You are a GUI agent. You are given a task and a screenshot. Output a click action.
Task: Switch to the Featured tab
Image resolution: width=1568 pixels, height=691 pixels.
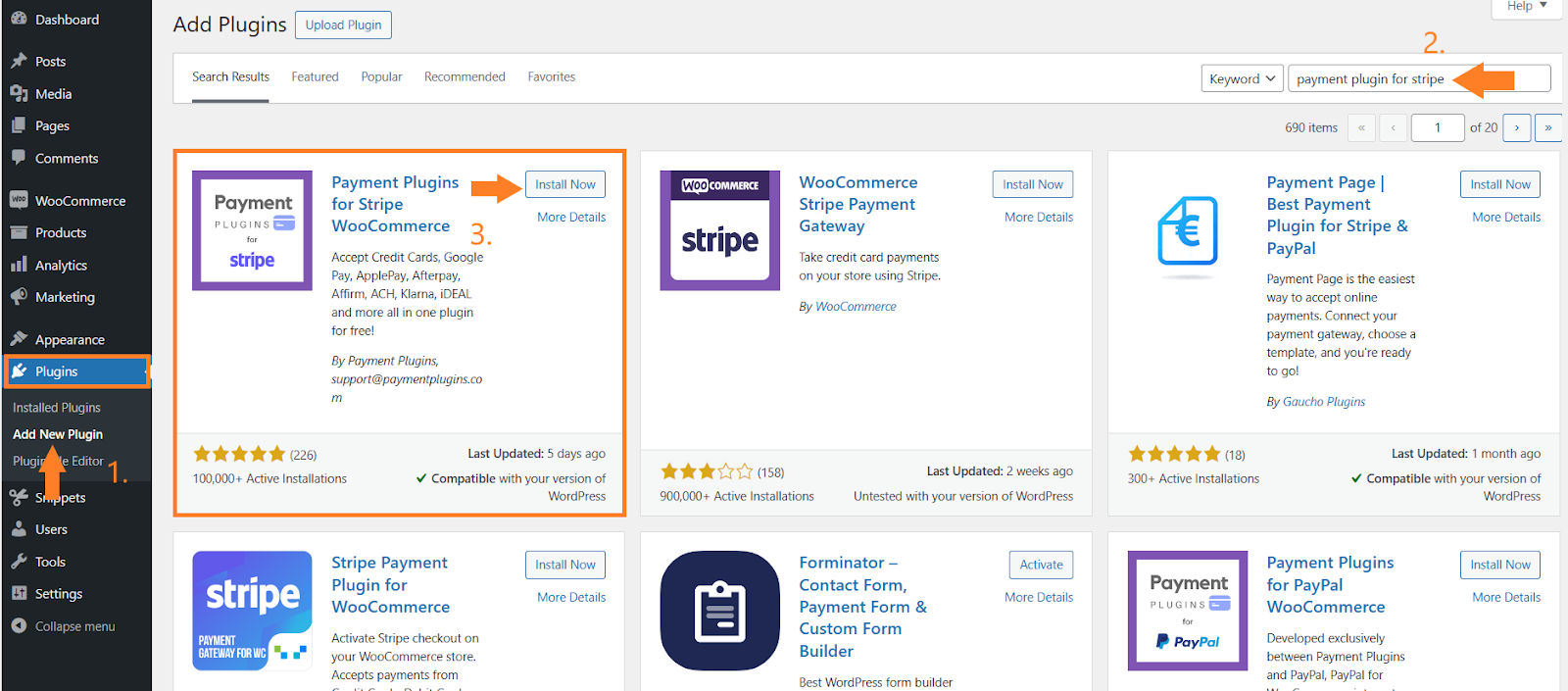(x=315, y=76)
